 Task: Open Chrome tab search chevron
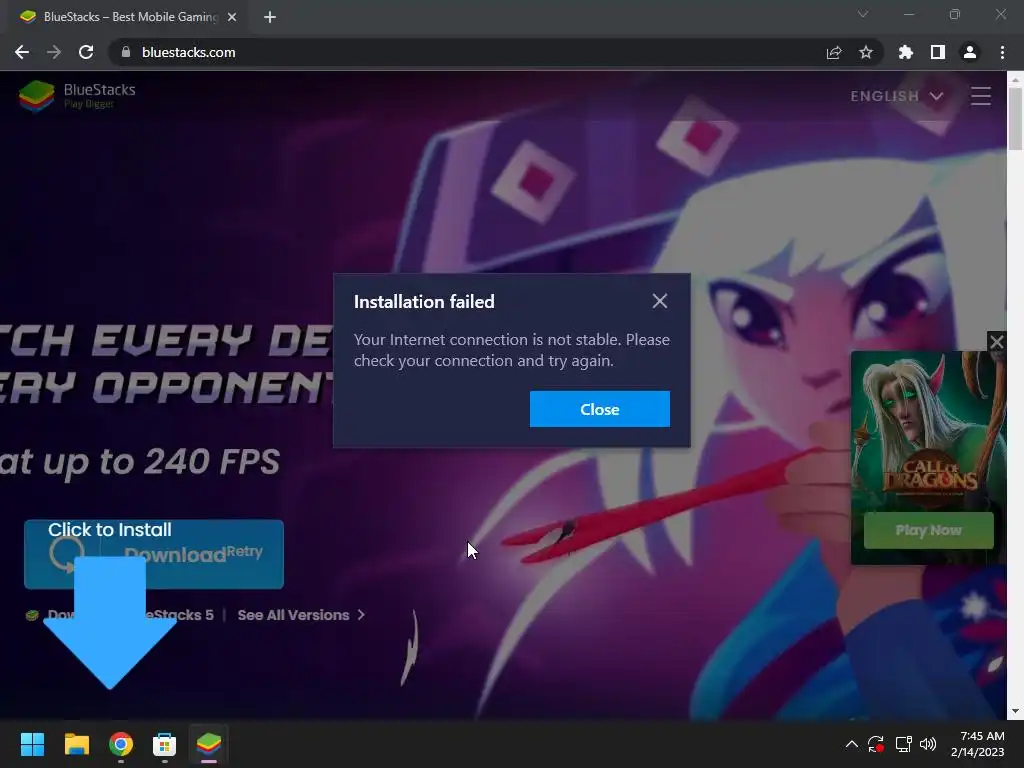(x=863, y=14)
